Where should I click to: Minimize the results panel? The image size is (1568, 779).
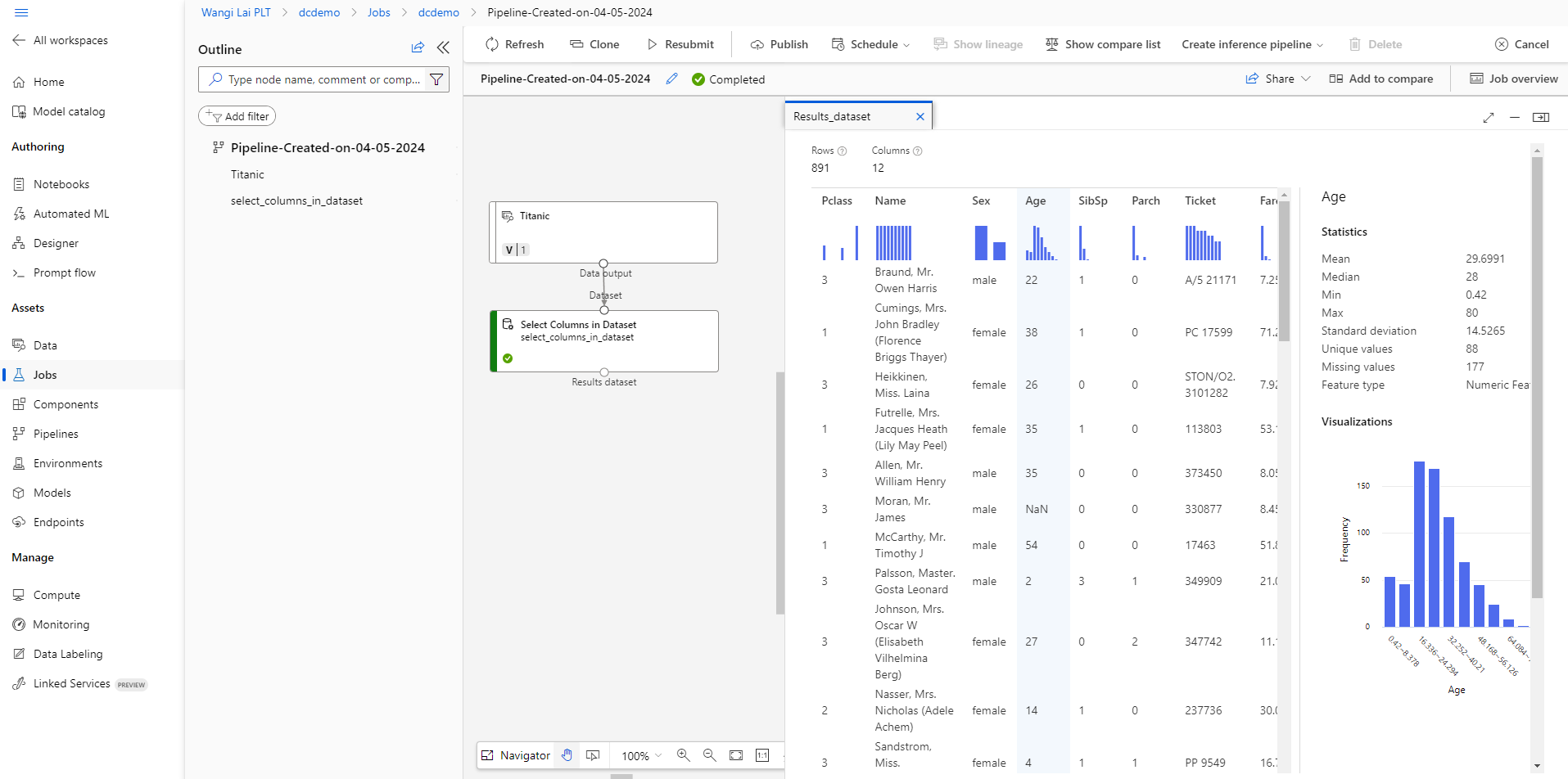tap(1515, 117)
